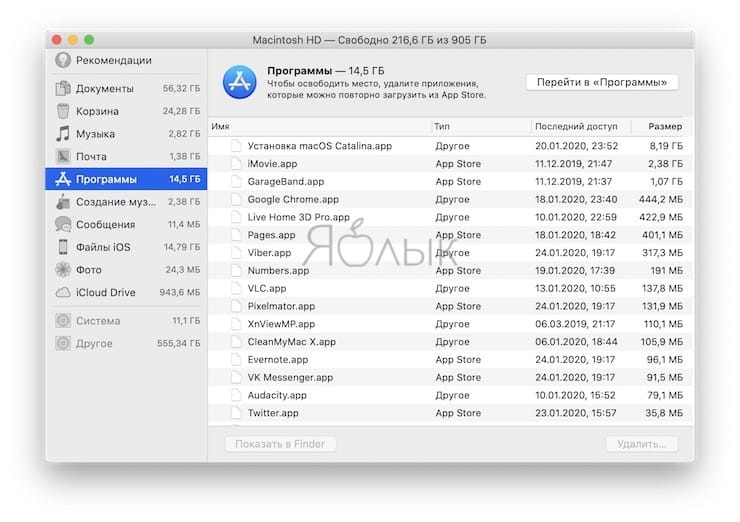The height and width of the screenshot is (522, 740).
Task: Click the Программы App Store sidebar icon
Action: [63, 179]
